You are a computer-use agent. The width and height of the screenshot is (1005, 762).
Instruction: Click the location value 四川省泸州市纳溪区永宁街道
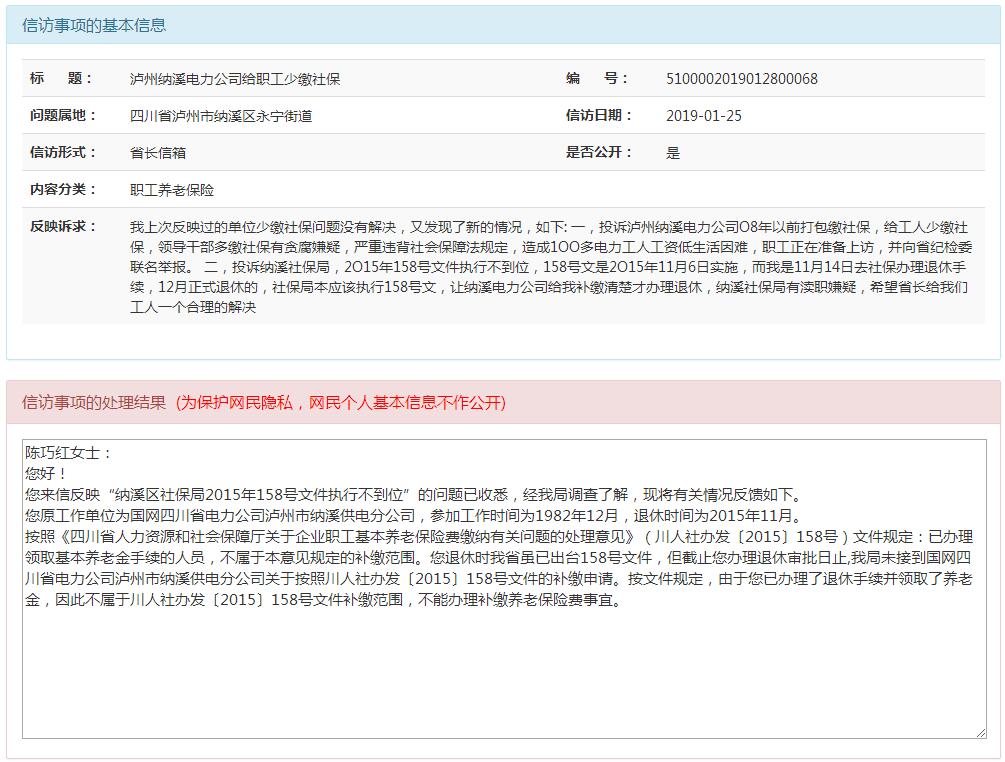(221, 116)
